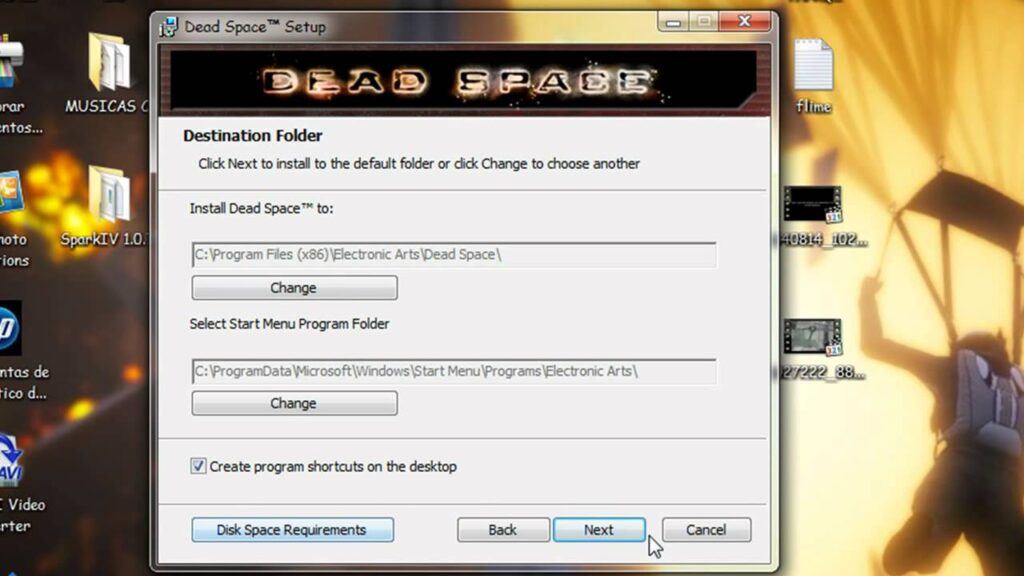Screen dimensions: 1024x576
Task: Change the Dead Space install folder
Action: click(x=294, y=287)
